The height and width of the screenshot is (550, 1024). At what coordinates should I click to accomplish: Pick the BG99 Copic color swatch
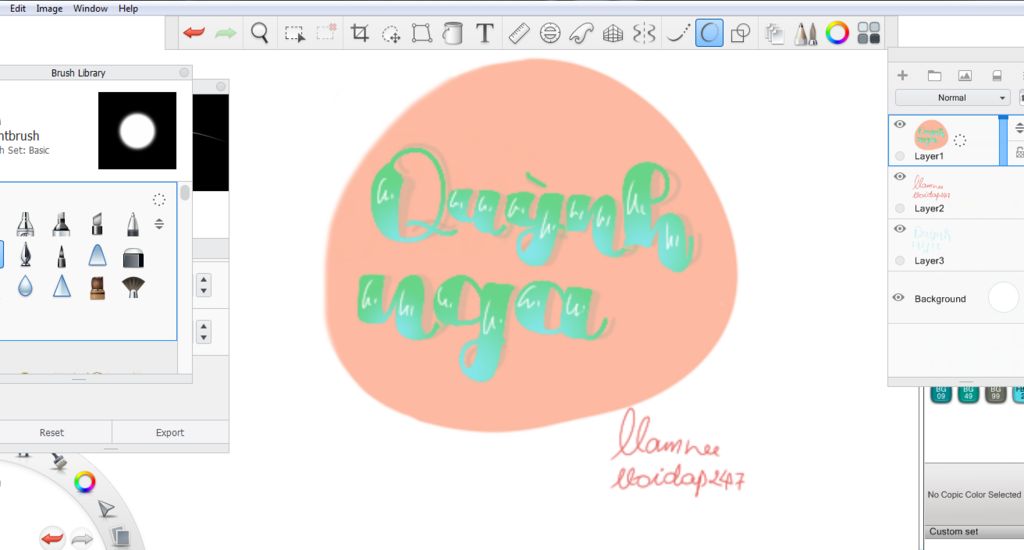tap(995, 394)
